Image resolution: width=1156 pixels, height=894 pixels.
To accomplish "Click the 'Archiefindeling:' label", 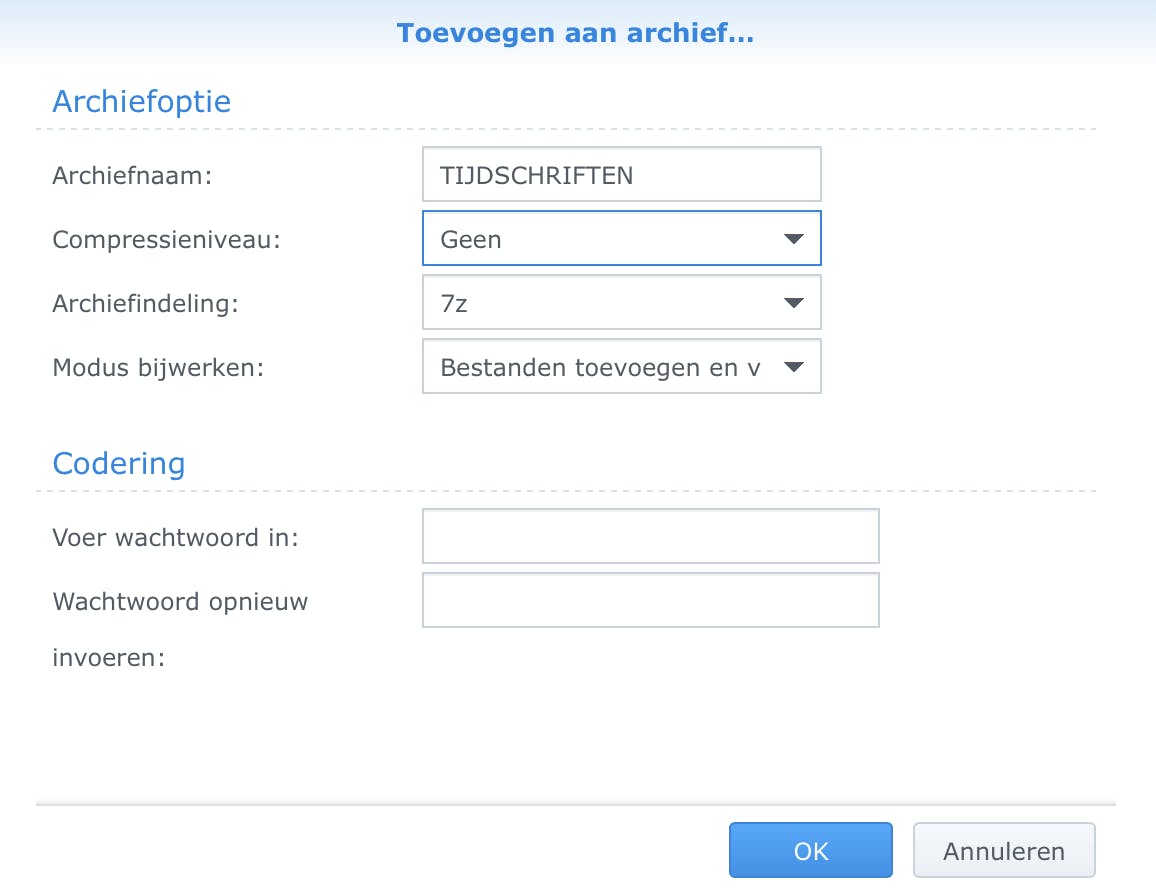I will [145, 304].
